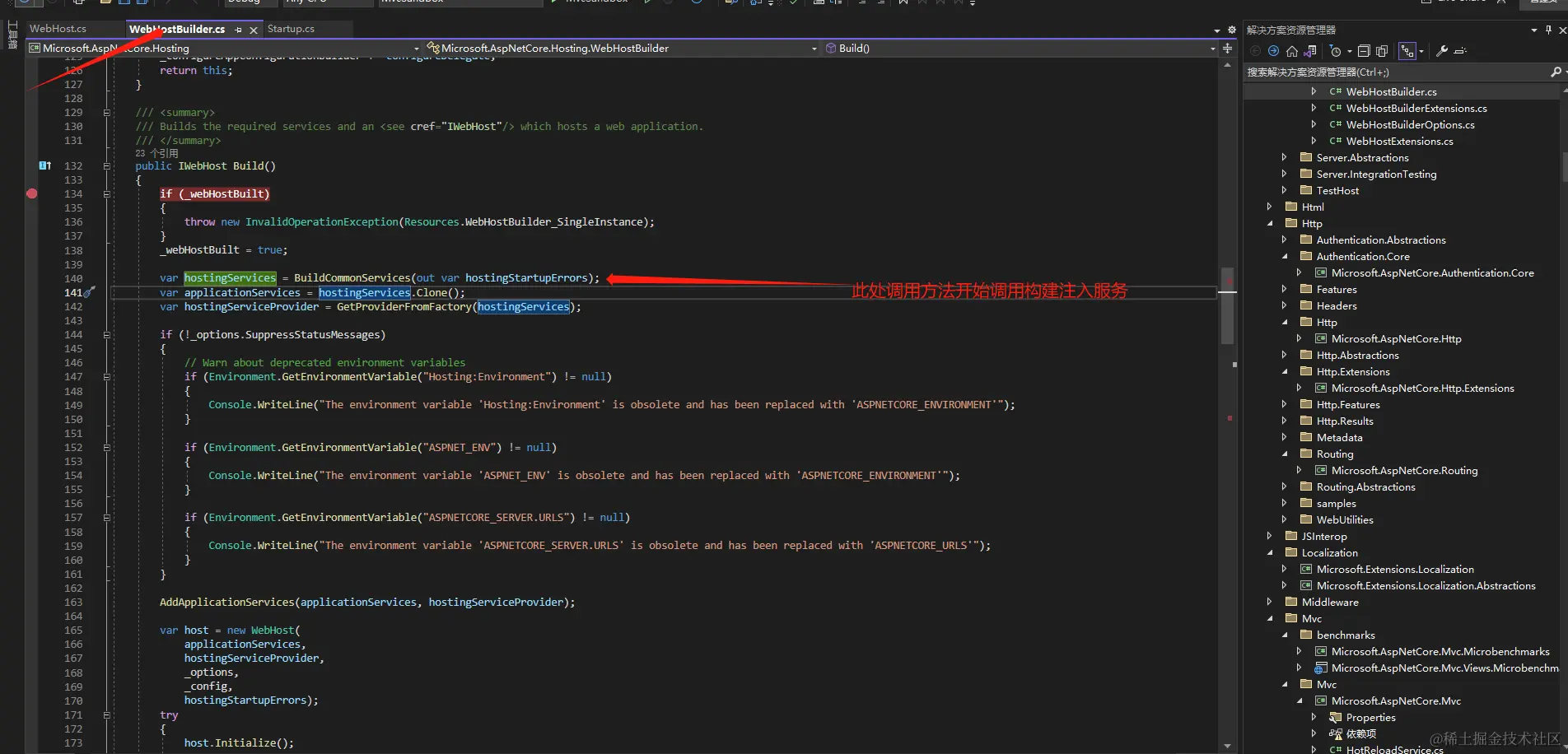Collapse the try block at line 171
The width and height of the screenshot is (1568, 754).
pos(107,714)
